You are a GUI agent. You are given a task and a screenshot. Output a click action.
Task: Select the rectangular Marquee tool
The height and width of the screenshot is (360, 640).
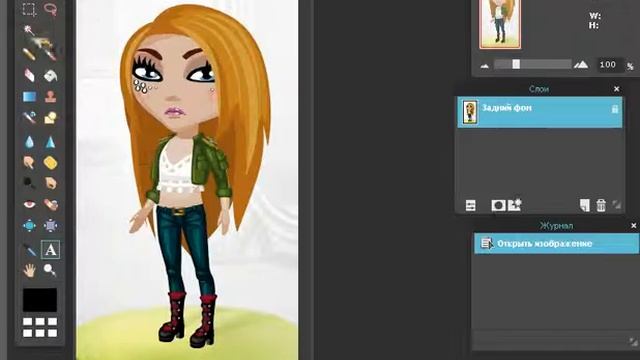(29, 9)
